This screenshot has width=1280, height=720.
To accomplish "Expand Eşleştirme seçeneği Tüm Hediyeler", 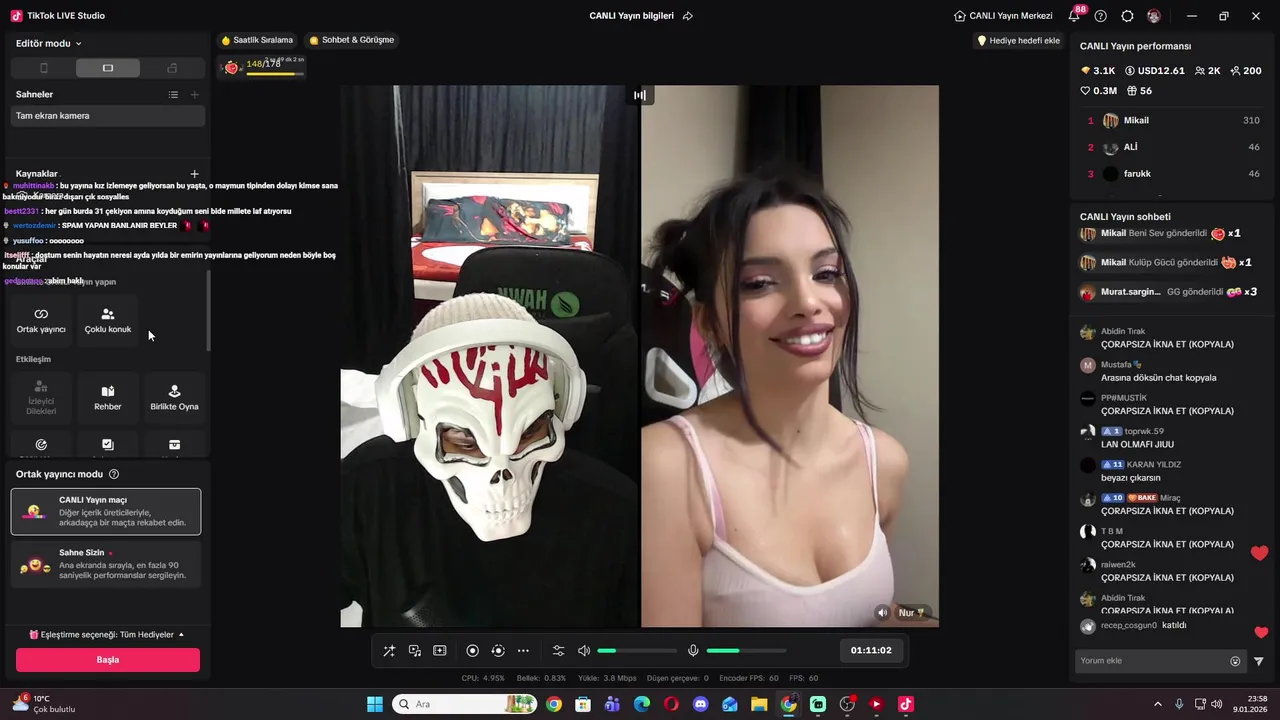I will coord(106,635).
